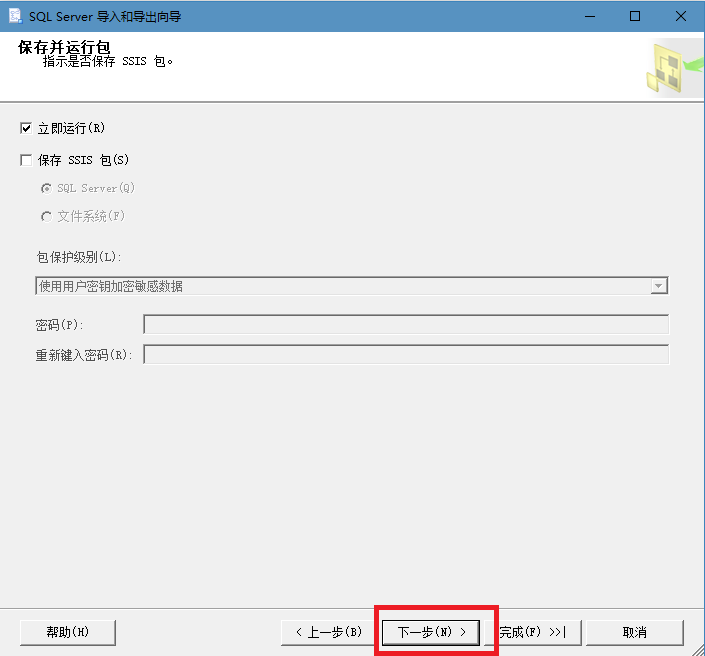Click the 包保护级别(L) label

click(79, 257)
